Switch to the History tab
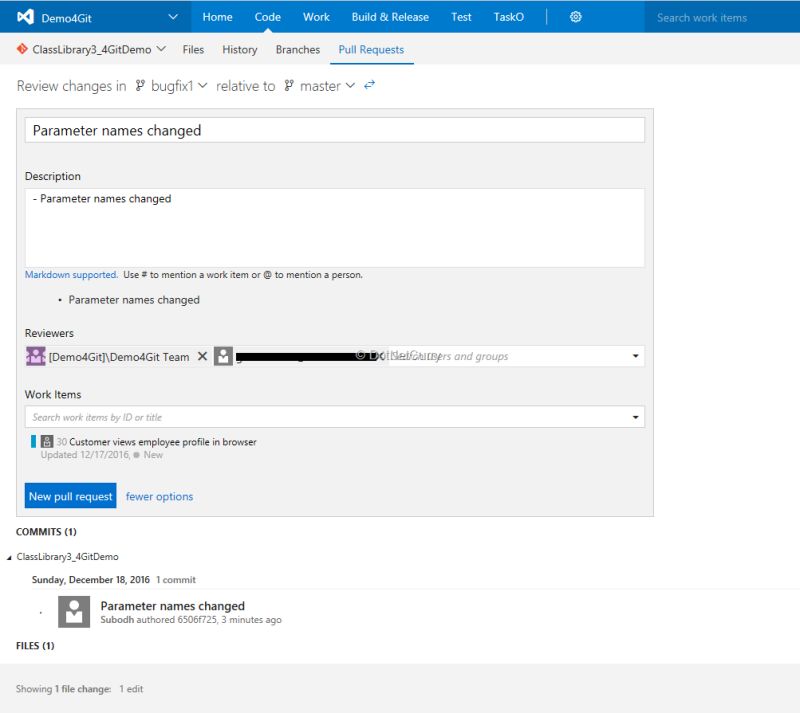 coord(239,49)
